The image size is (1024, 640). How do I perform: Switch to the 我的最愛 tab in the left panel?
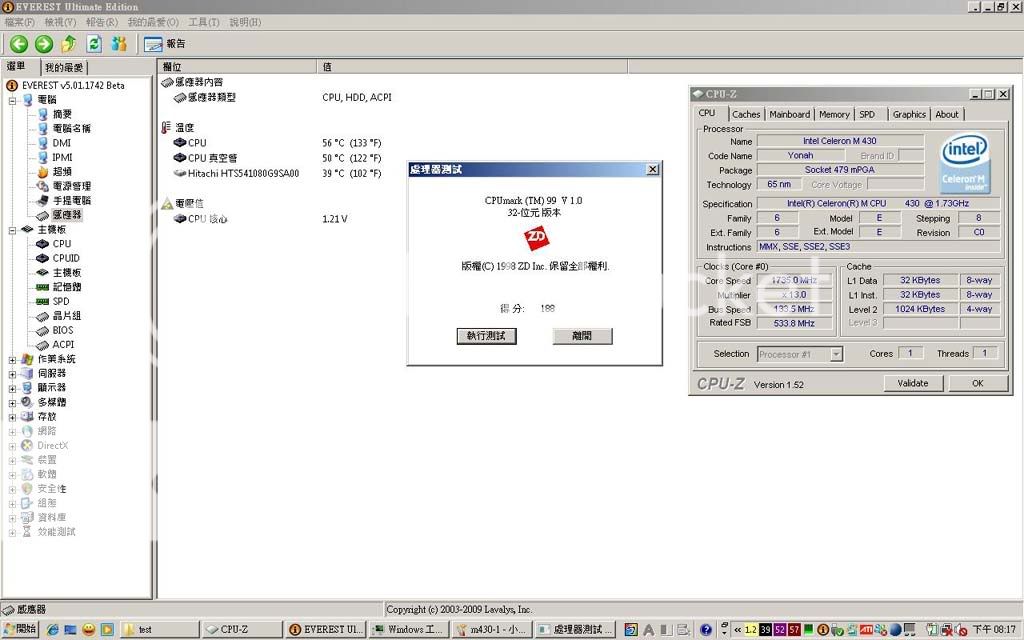[64, 67]
